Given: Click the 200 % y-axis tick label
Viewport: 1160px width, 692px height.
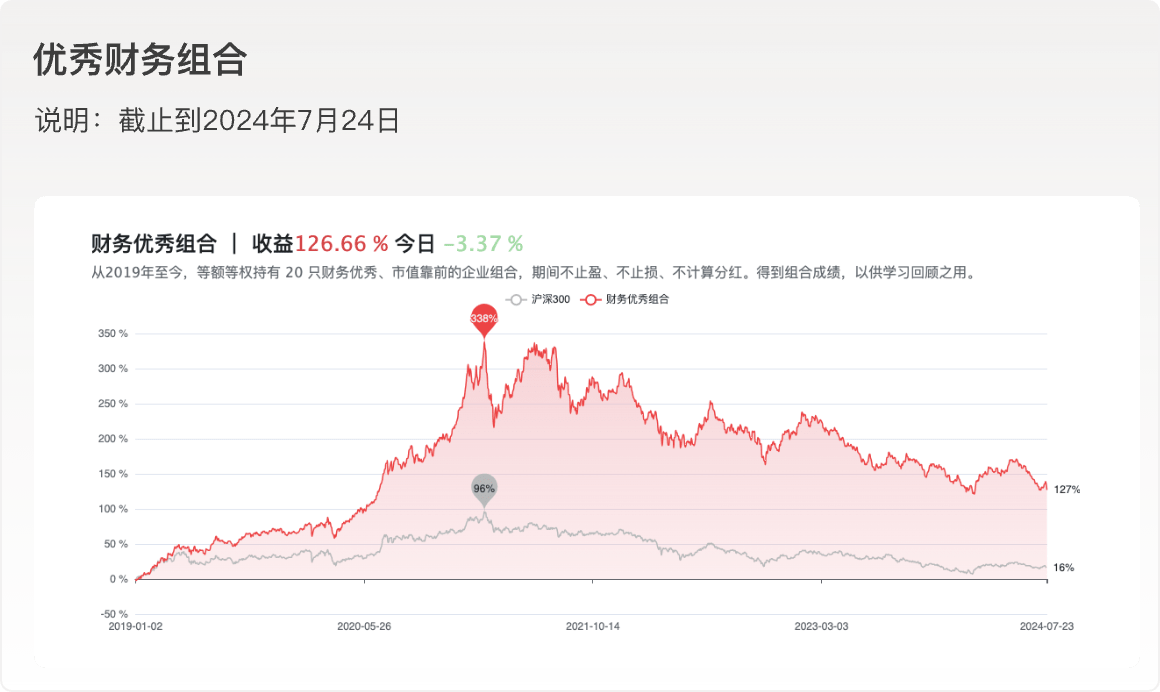Looking at the screenshot, I should (x=112, y=439).
